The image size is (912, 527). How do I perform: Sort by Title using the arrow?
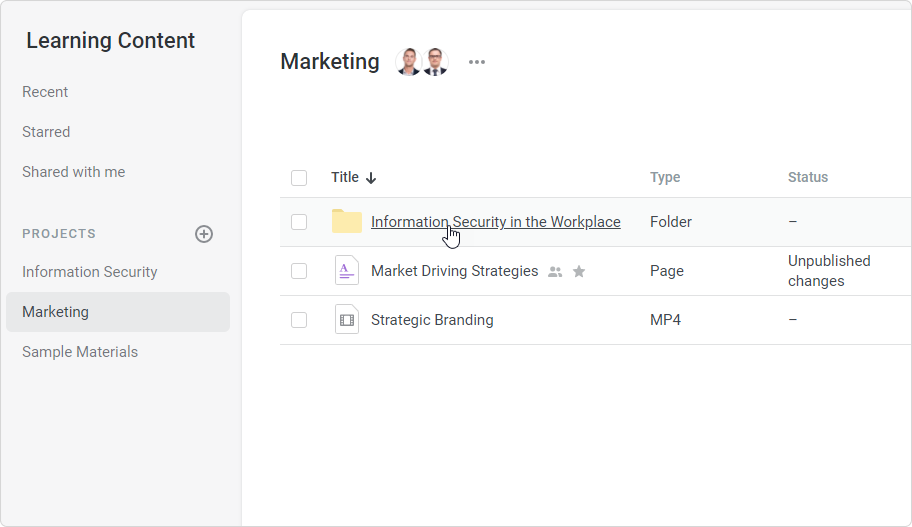point(370,178)
